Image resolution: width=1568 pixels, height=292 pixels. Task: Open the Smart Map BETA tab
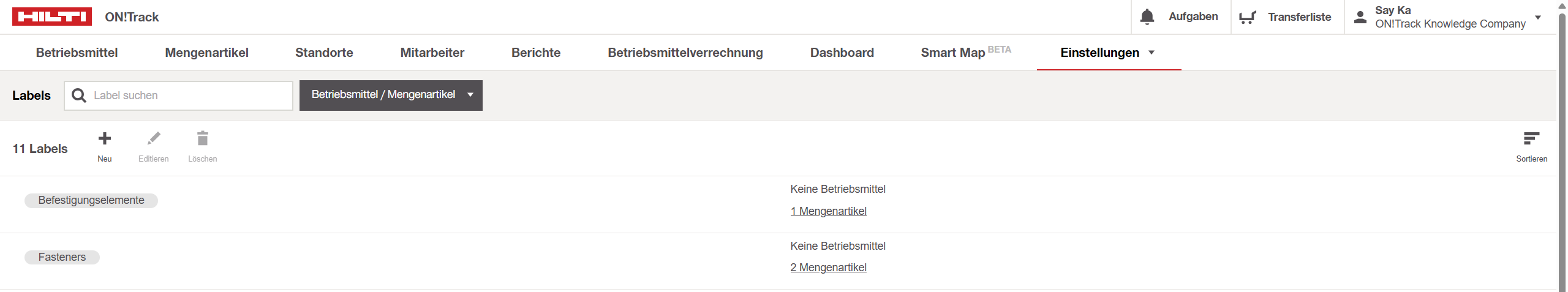pyautogui.click(x=966, y=52)
